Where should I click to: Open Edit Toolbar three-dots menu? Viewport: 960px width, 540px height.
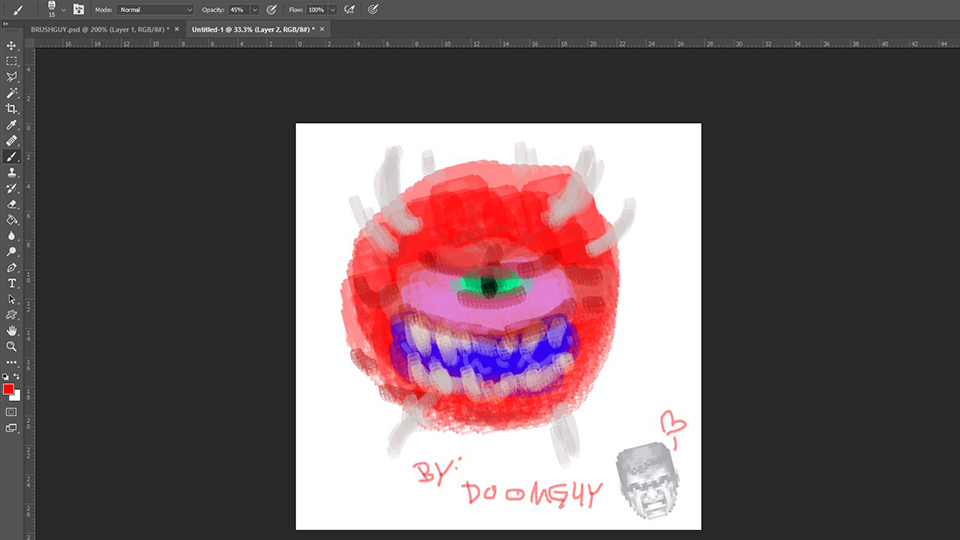coord(11,362)
